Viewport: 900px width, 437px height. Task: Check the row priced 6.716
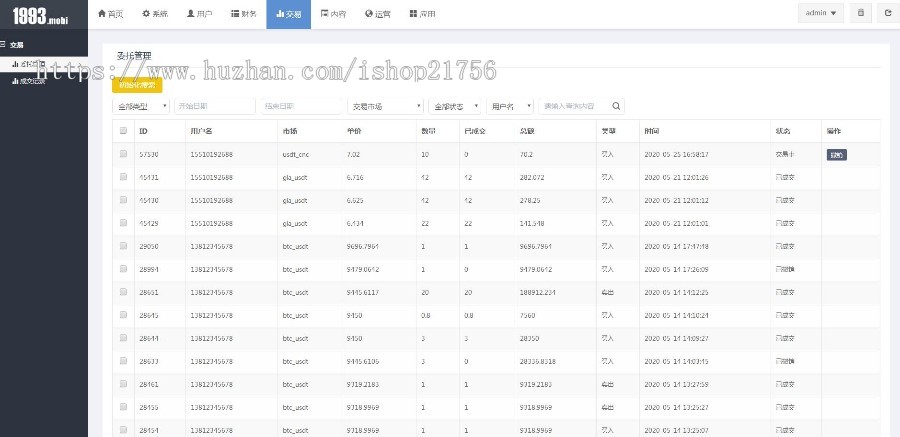pyautogui.click(x=123, y=177)
